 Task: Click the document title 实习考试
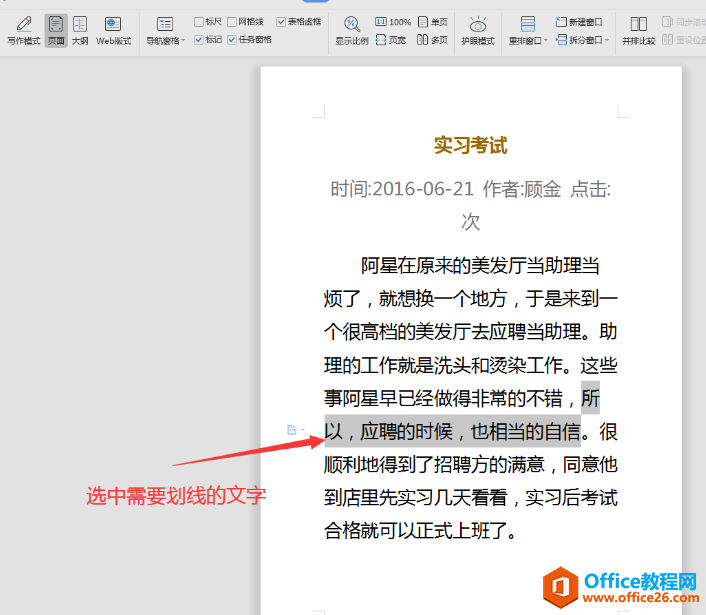click(x=471, y=145)
